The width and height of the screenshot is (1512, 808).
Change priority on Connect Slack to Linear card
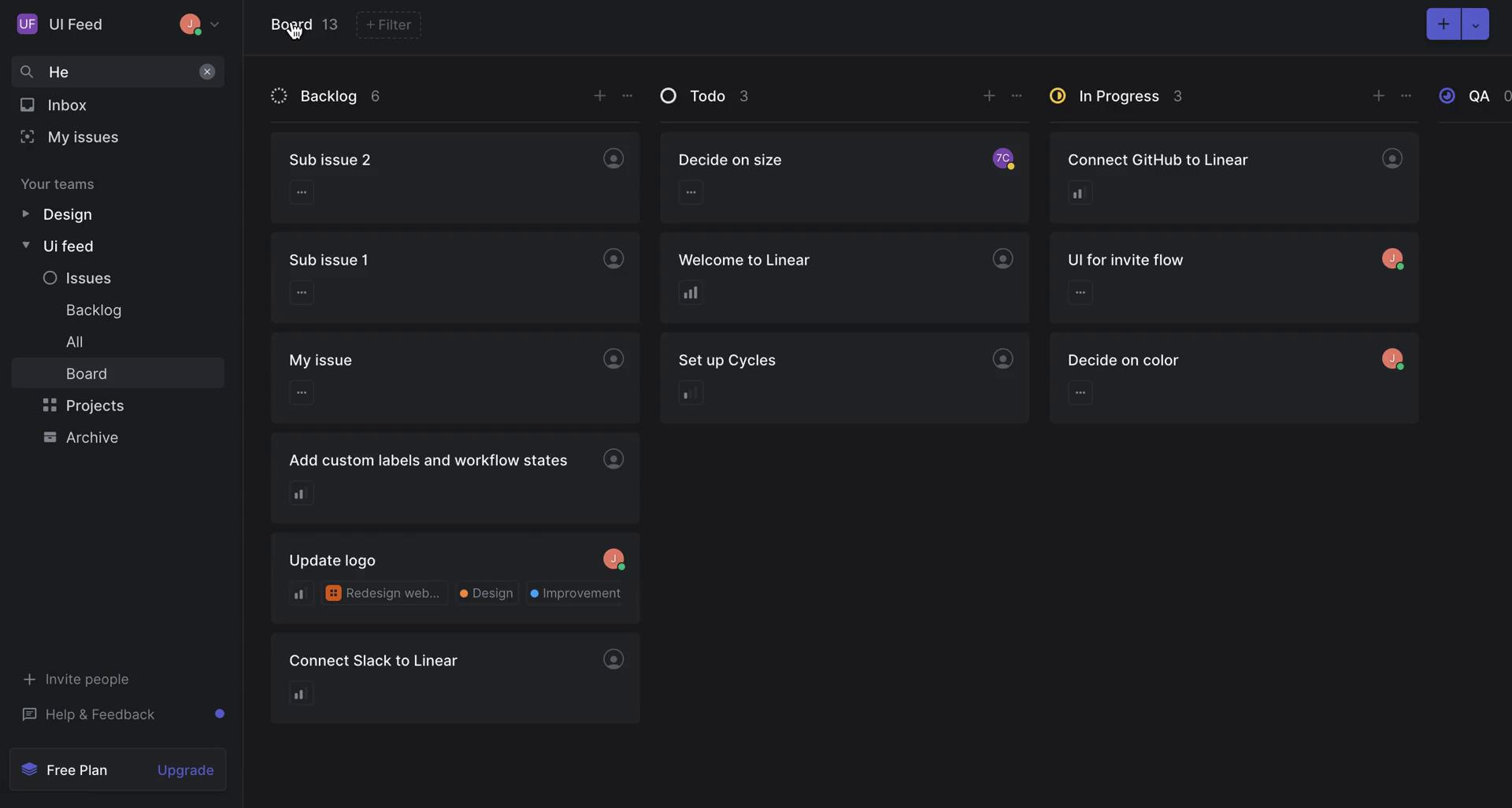[x=302, y=694]
